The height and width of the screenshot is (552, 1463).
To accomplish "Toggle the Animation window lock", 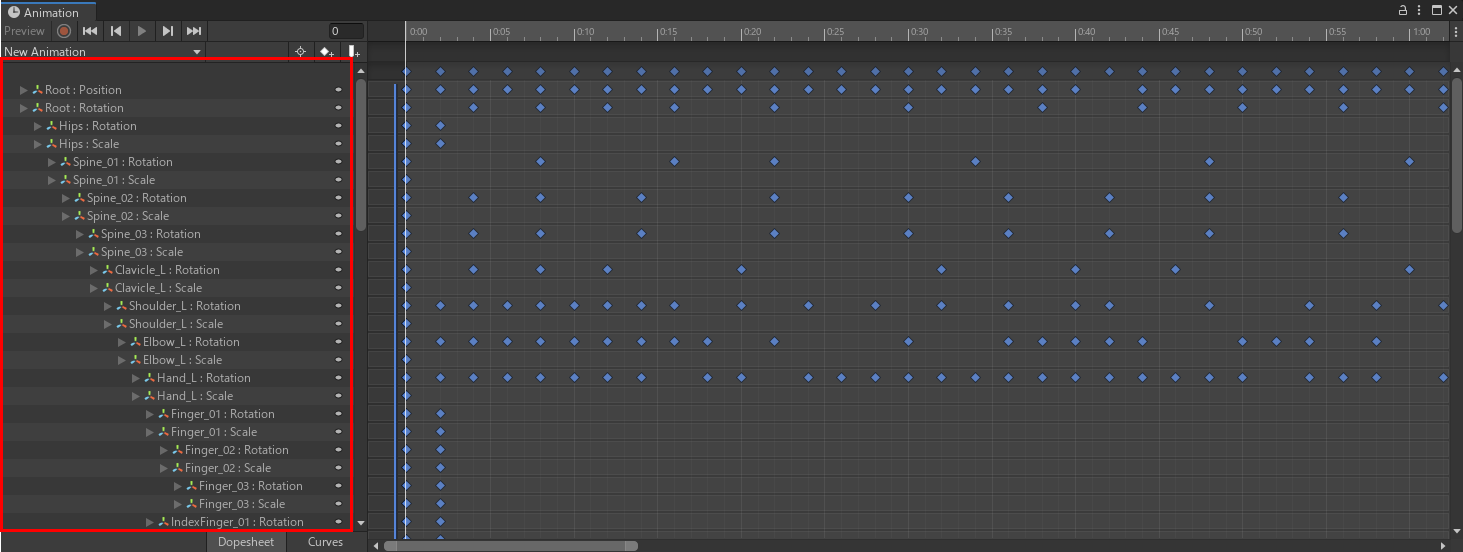I will tap(1403, 10).
